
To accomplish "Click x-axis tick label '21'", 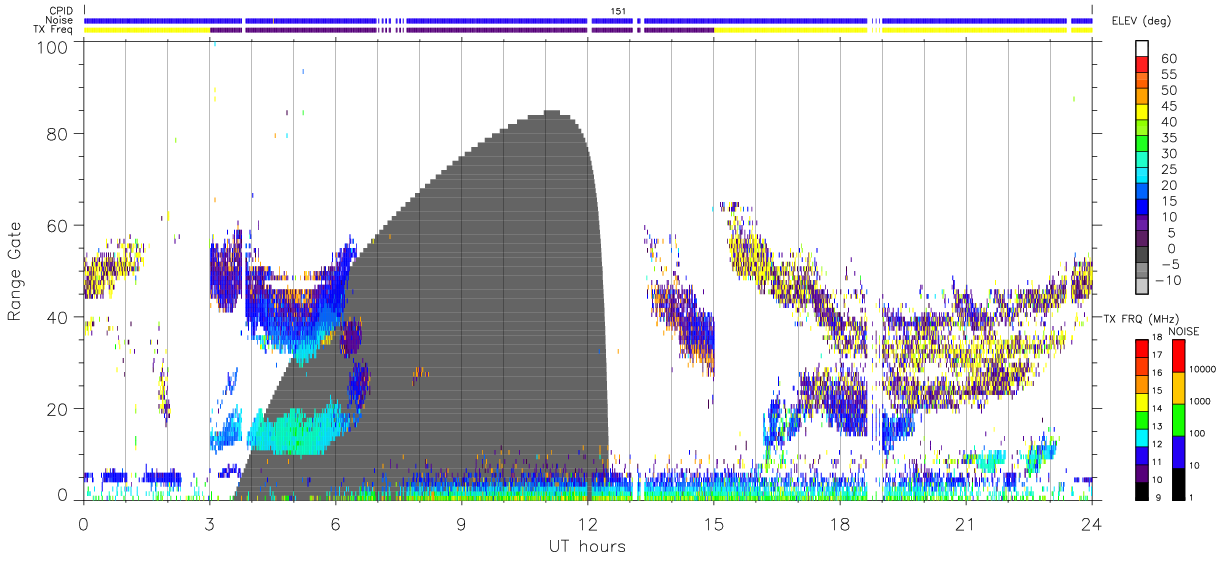I will tap(965, 523).
